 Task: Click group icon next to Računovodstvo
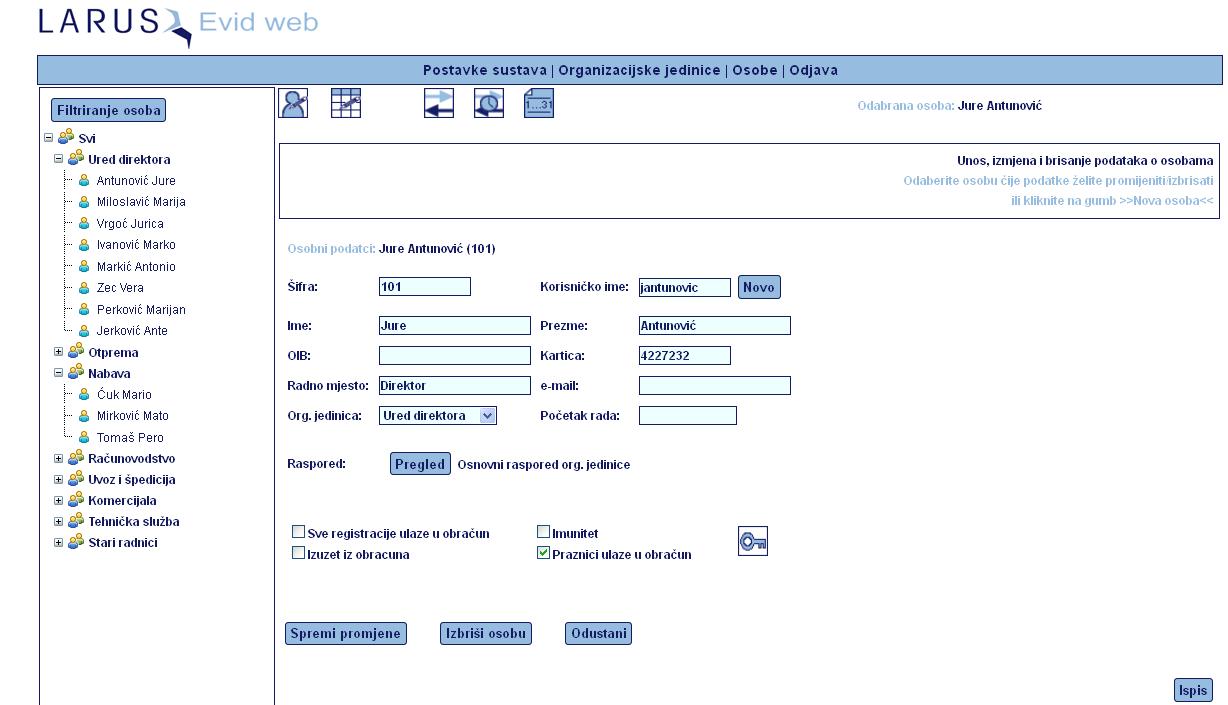click(x=76, y=458)
